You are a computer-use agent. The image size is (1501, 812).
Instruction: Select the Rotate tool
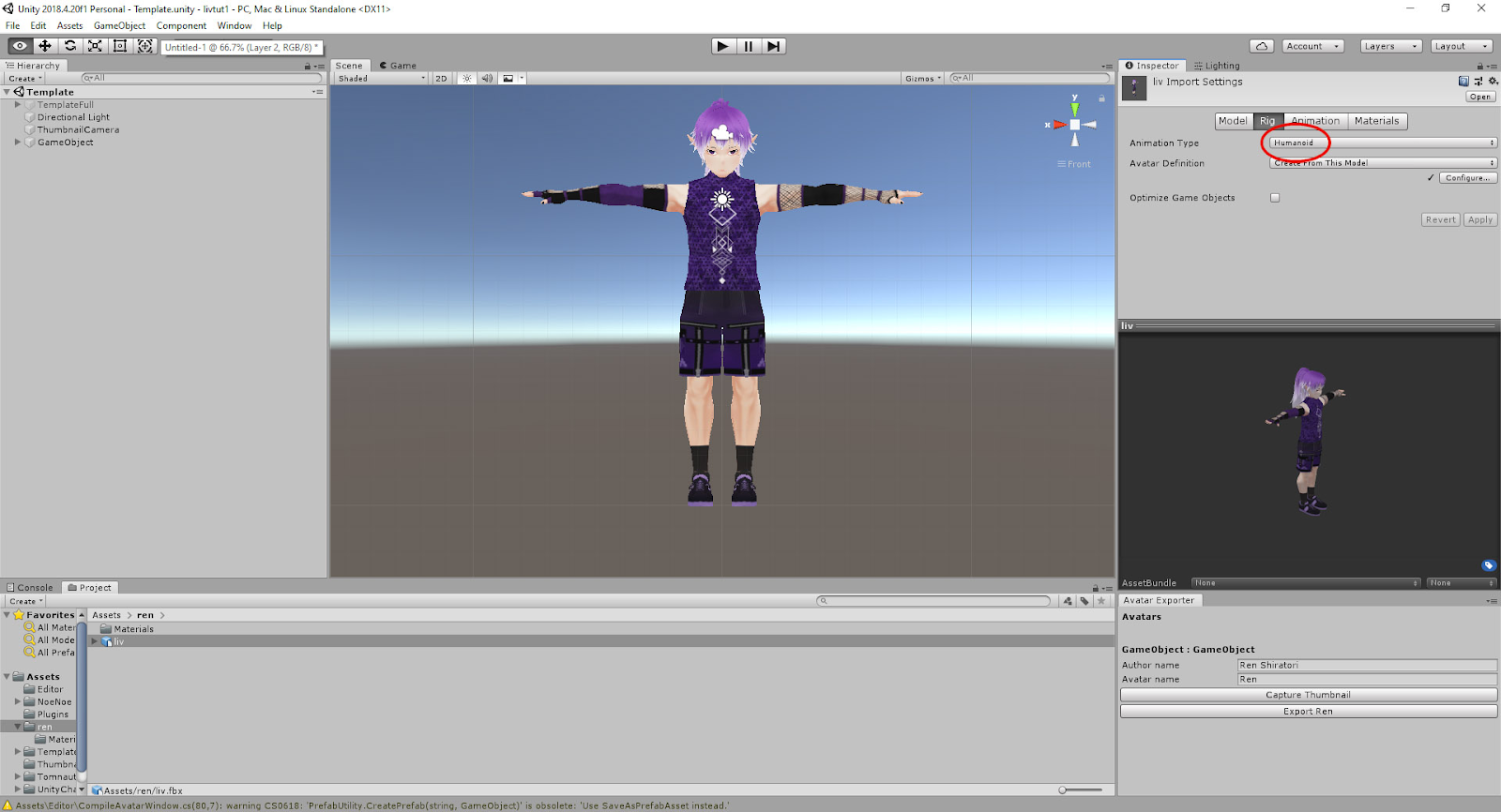tap(70, 46)
